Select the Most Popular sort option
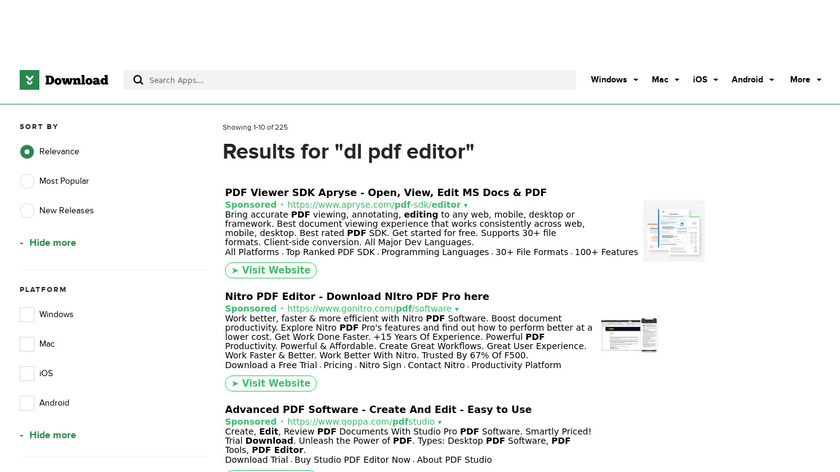Viewport: 840px width, 472px height. click(27, 181)
